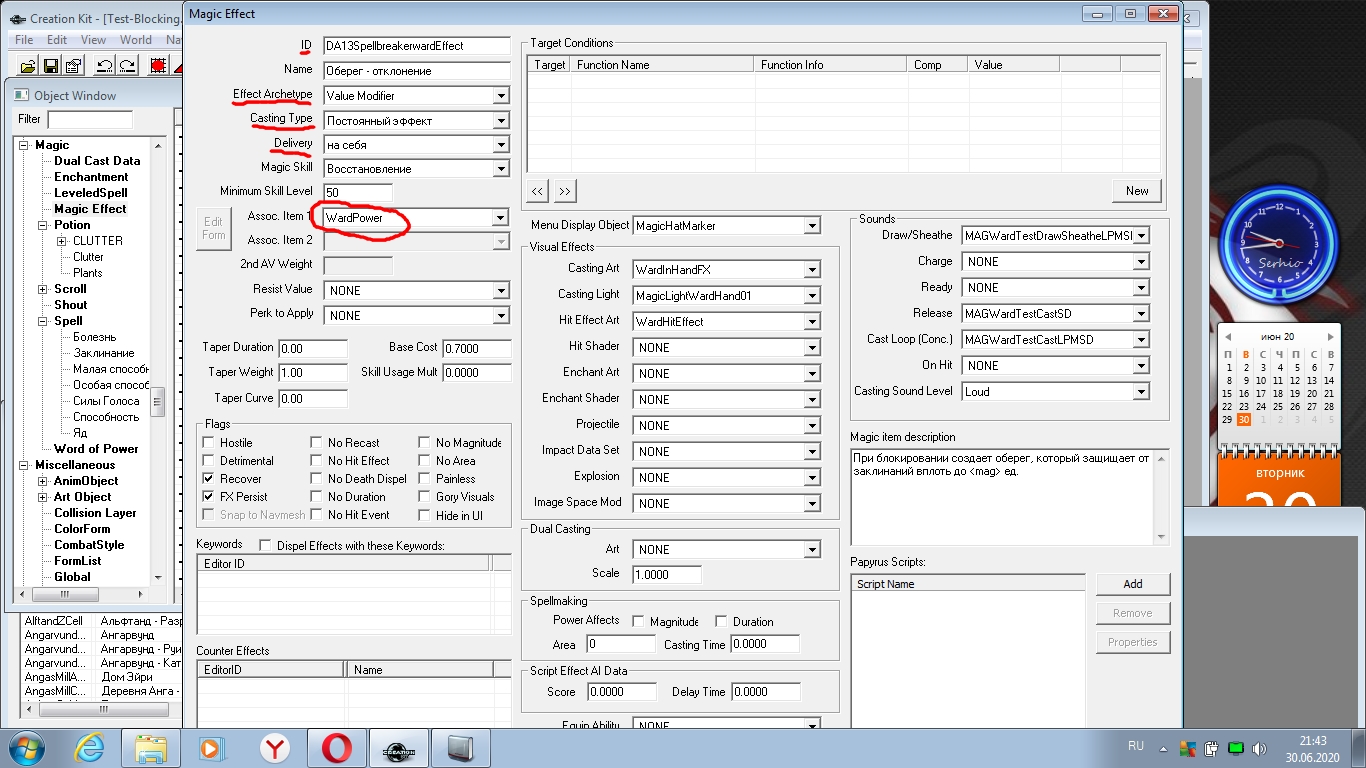Click the New button under Target Conditions
1366x768 pixels.
click(1137, 191)
